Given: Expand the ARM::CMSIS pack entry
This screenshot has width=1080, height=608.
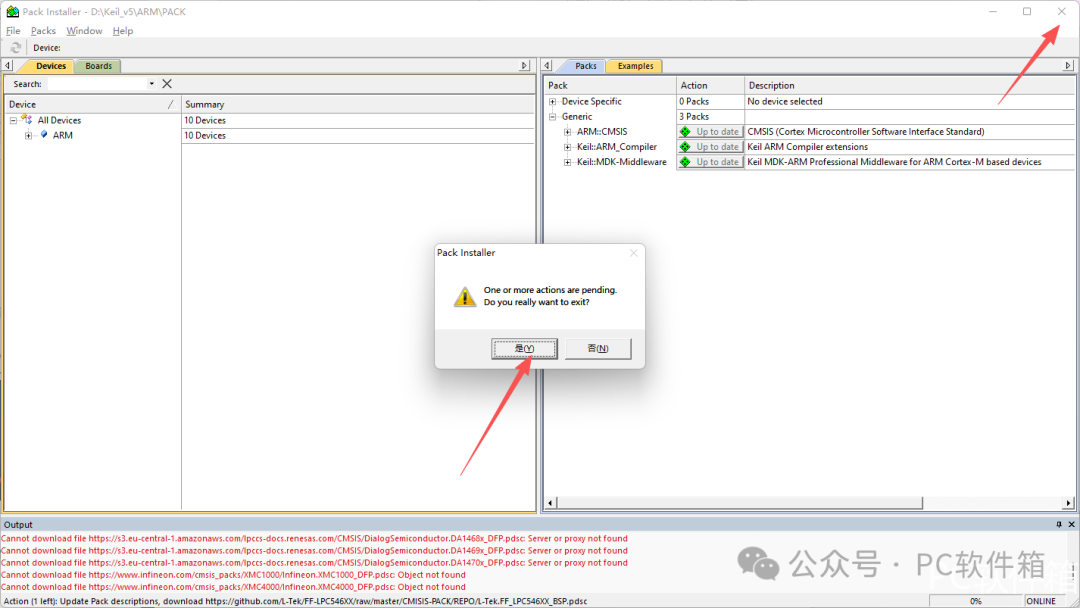Looking at the screenshot, I should [568, 132].
